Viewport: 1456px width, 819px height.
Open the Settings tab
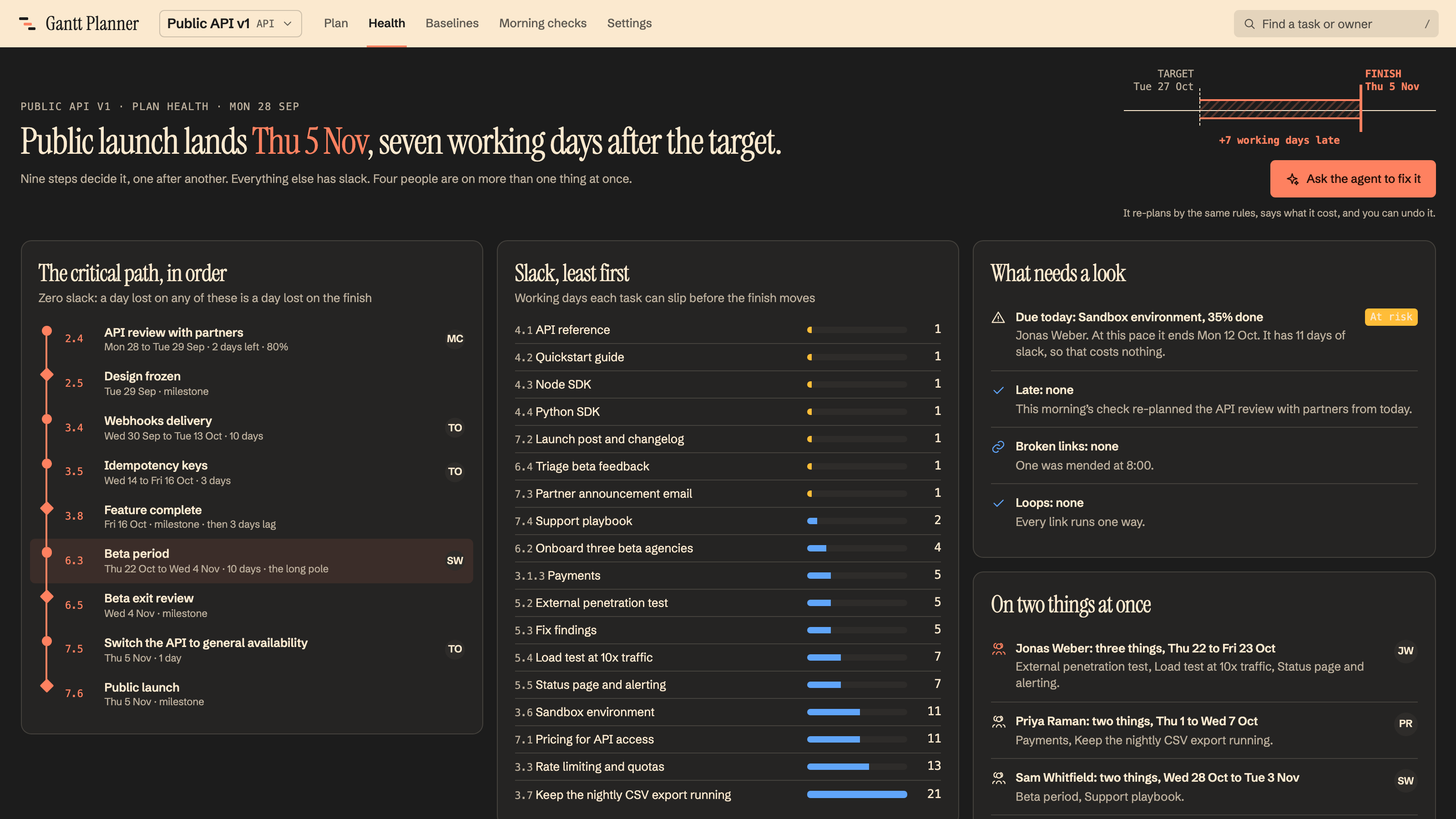(629, 23)
